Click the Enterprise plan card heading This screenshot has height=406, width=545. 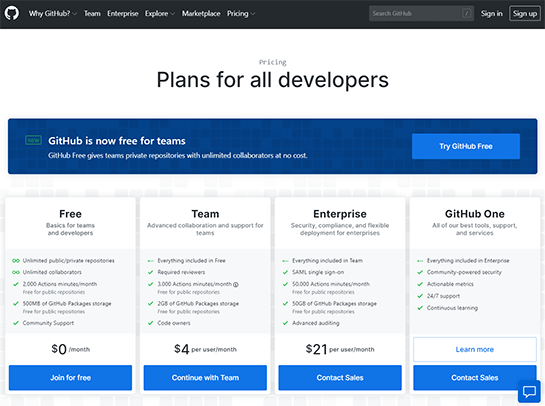click(340, 214)
